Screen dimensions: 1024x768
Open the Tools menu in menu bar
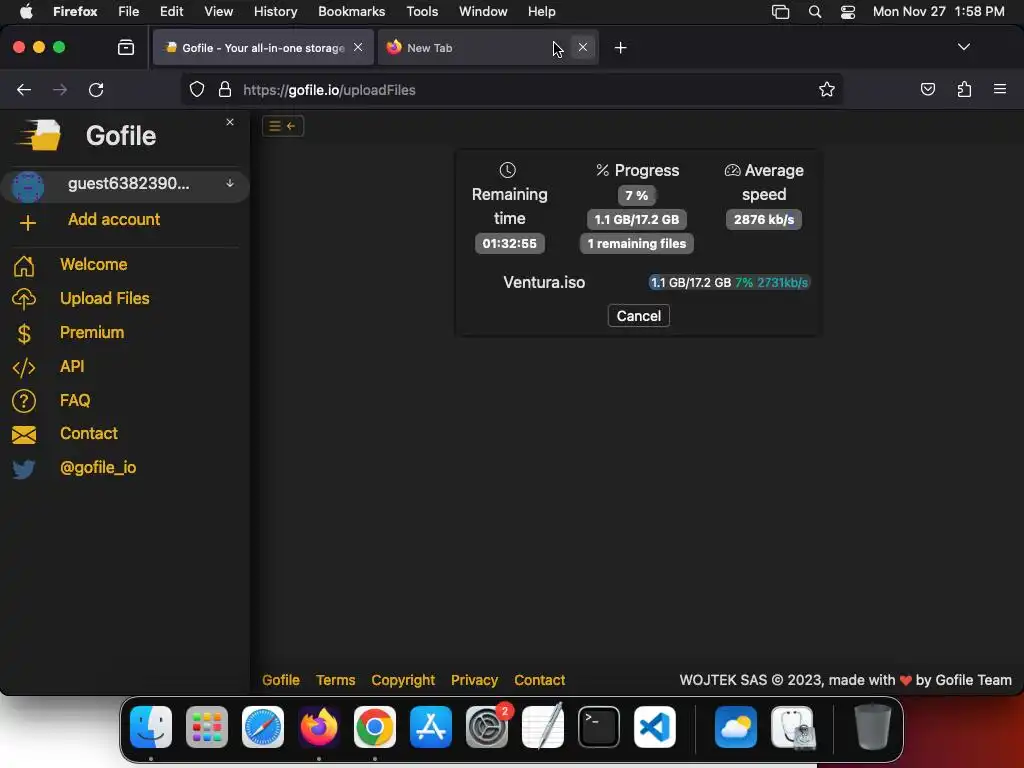coord(422,12)
